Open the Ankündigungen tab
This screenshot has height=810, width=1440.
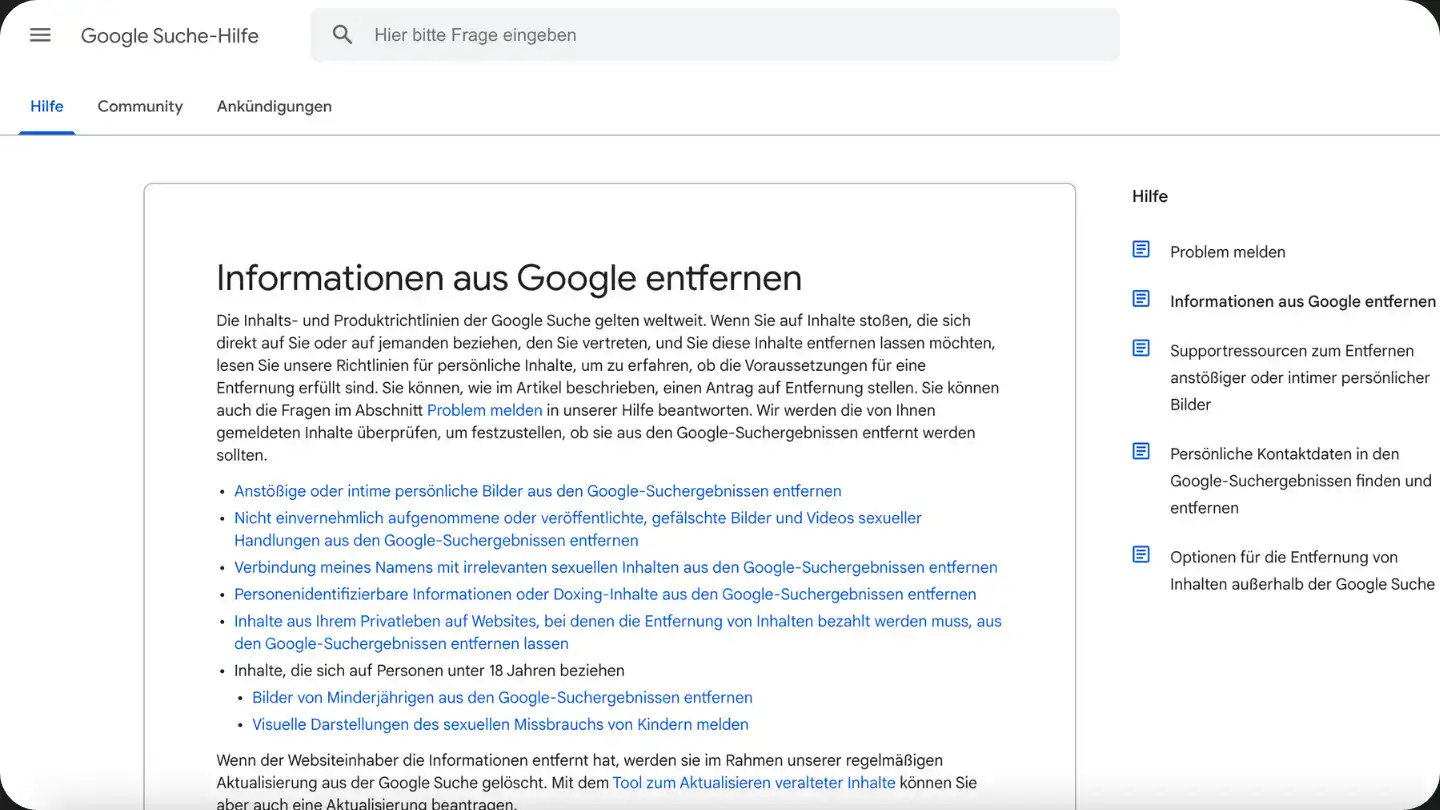274,106
